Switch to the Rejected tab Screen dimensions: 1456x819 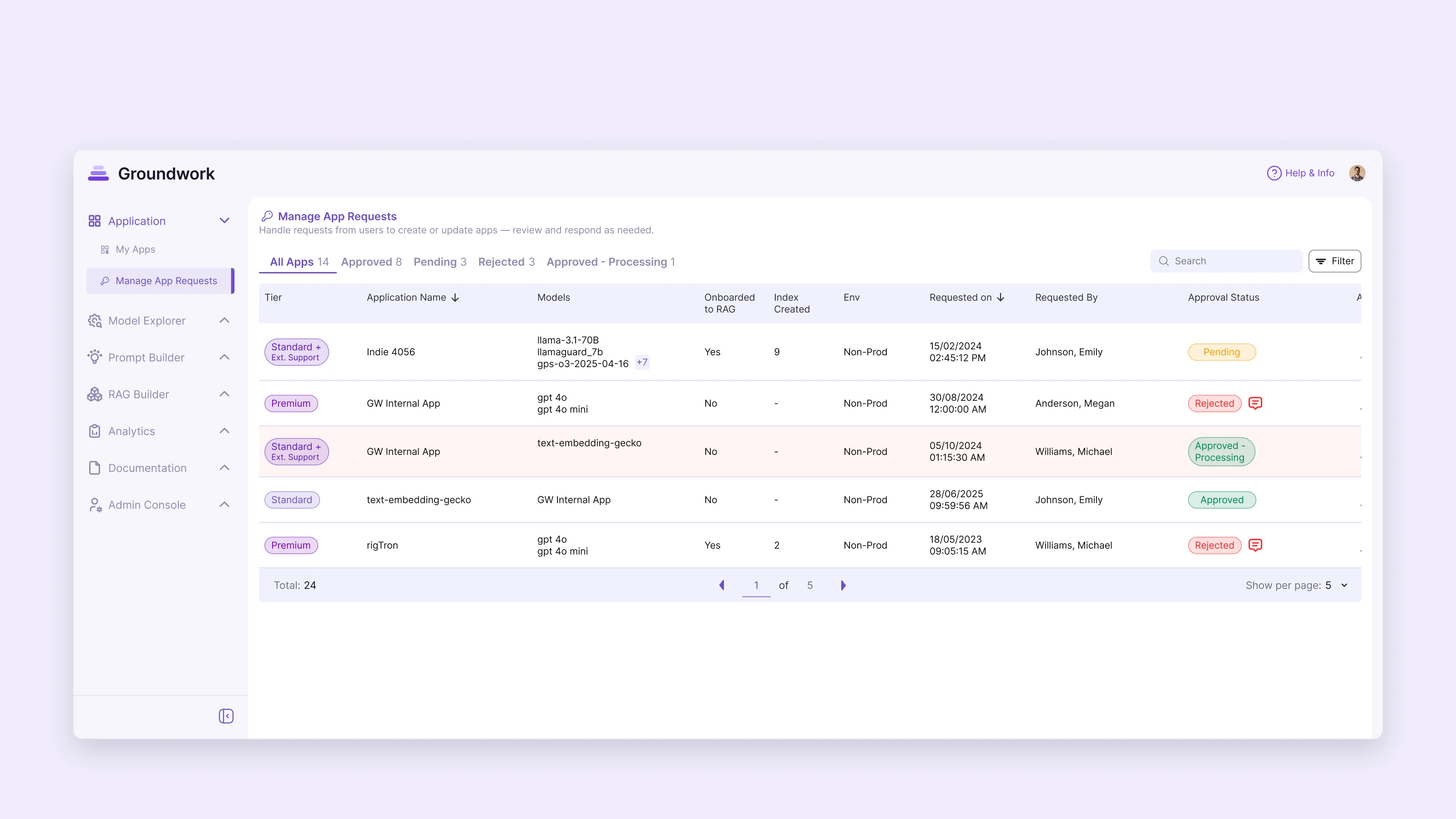pos(506,262)
